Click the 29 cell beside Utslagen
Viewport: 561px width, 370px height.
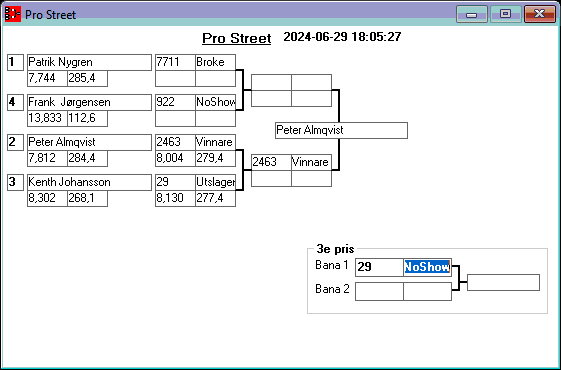(175, 182)
